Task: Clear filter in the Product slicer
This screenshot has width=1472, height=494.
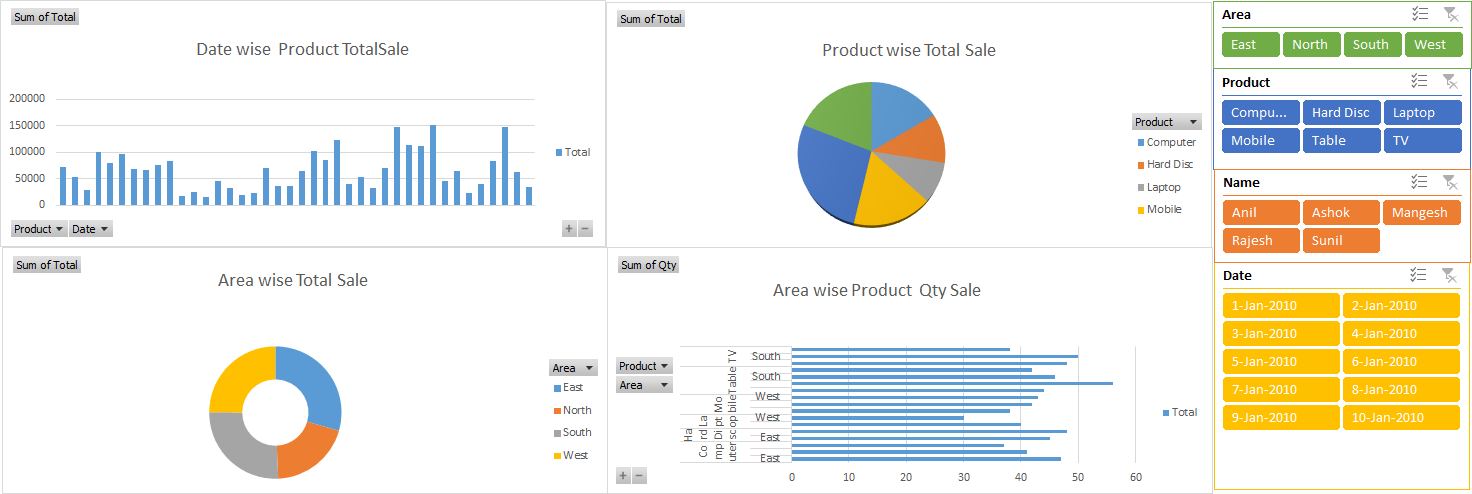Action: click(1450, 82)
